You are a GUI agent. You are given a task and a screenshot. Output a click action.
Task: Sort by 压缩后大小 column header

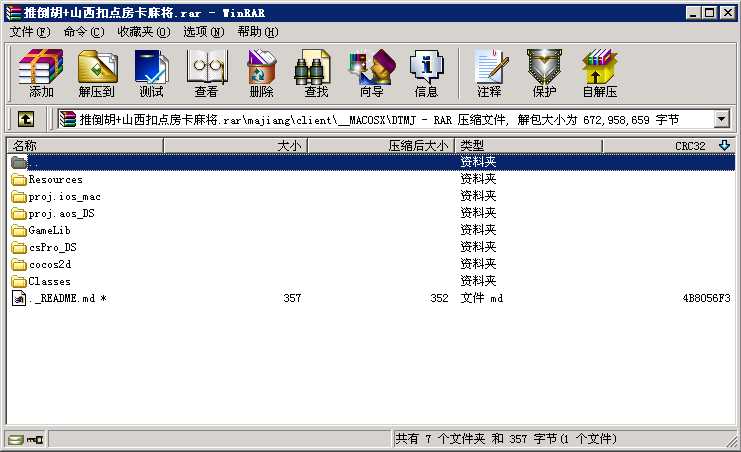(x=381, y=146)
